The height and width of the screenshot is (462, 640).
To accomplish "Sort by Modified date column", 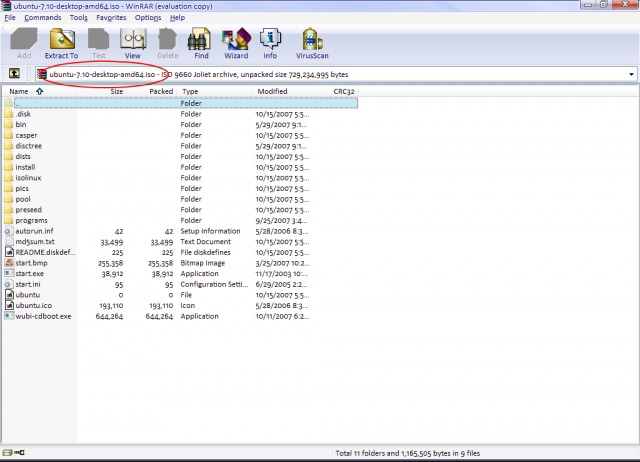I will [x=272, y=91].
